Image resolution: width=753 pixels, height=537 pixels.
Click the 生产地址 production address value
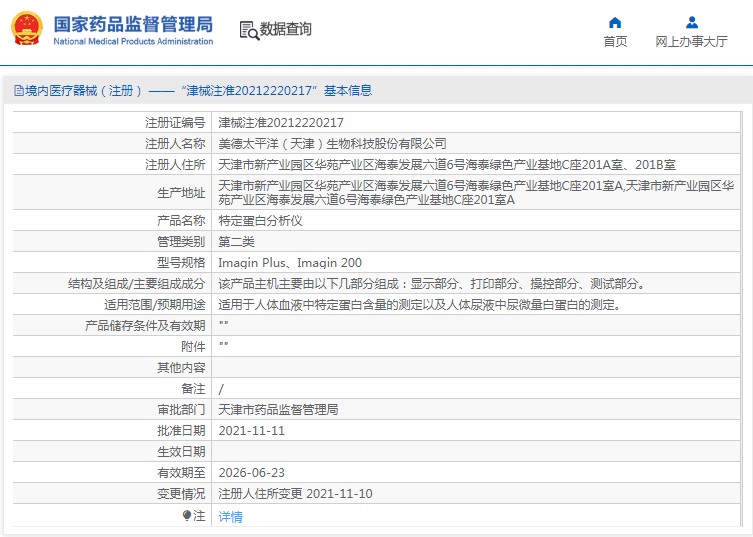coord(476,193)
